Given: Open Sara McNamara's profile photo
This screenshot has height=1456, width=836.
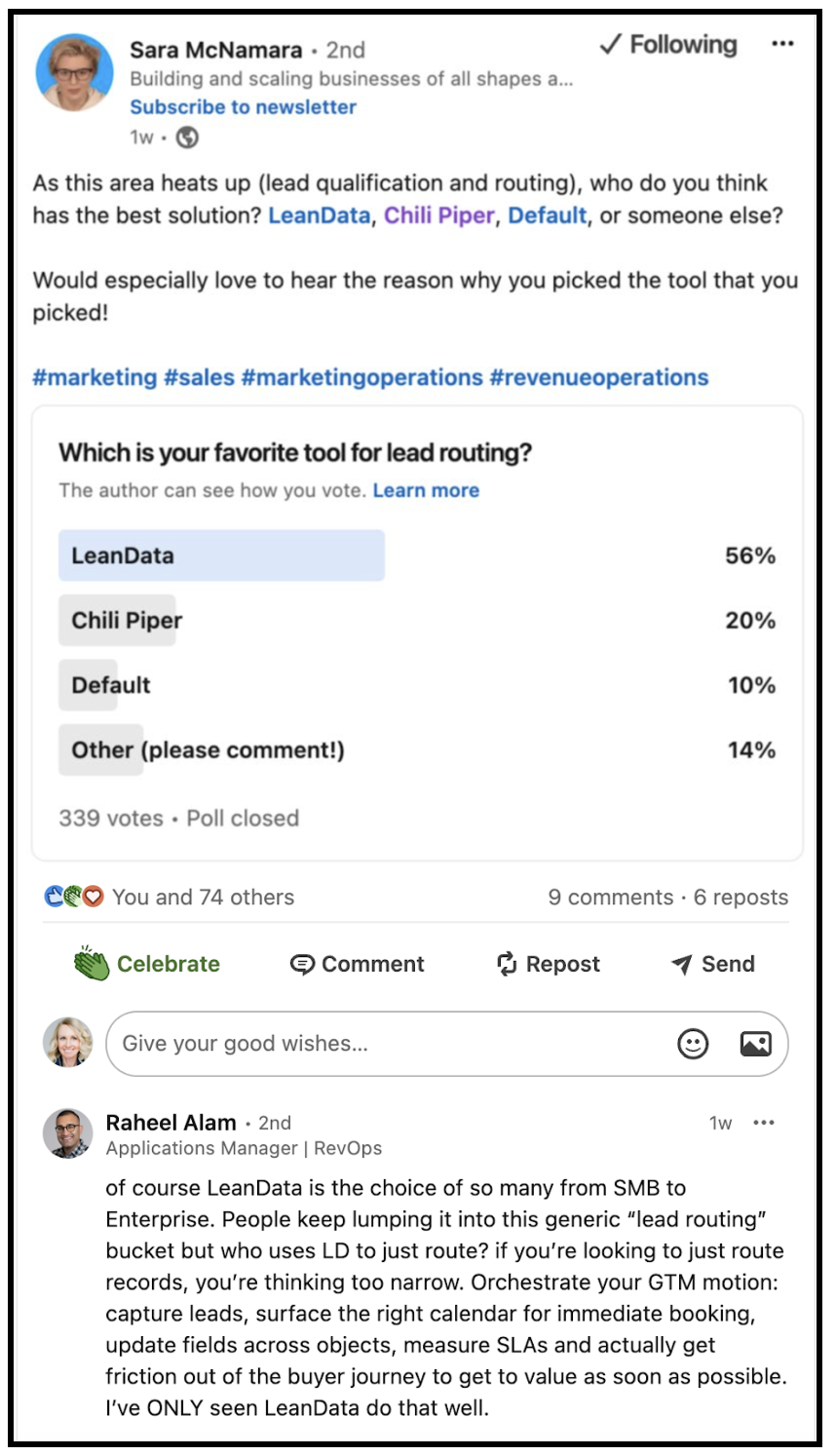Looking at the screenshot, I should (73, 72).
